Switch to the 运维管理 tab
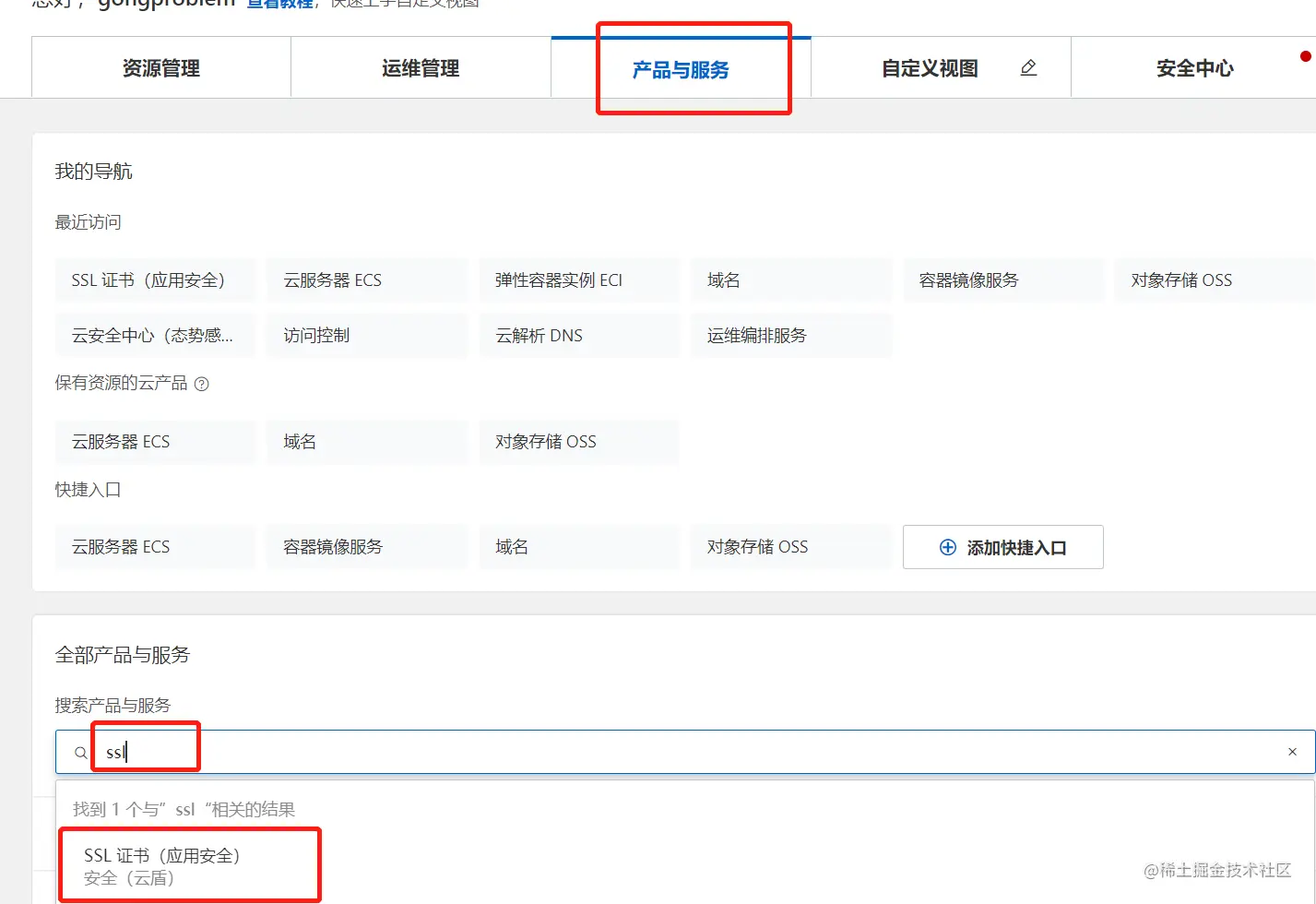Viewport: 1316px width, 904px height. (421, 68)
